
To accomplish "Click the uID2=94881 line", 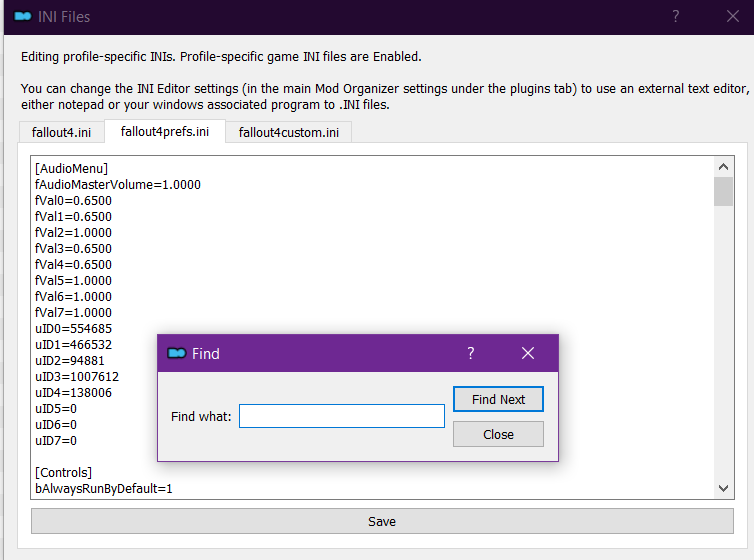I will tap(70, 361).
